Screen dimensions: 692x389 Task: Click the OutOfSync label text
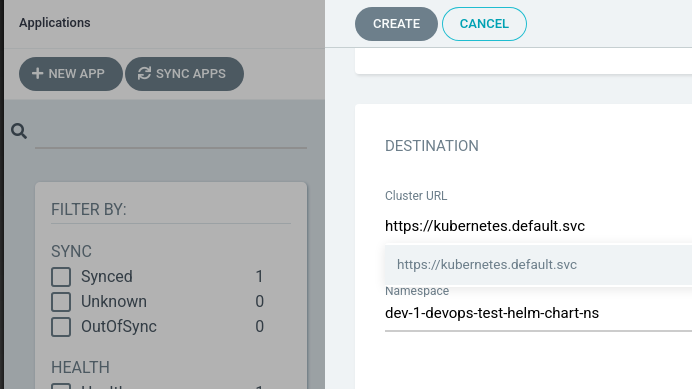[x=119, y=326]
